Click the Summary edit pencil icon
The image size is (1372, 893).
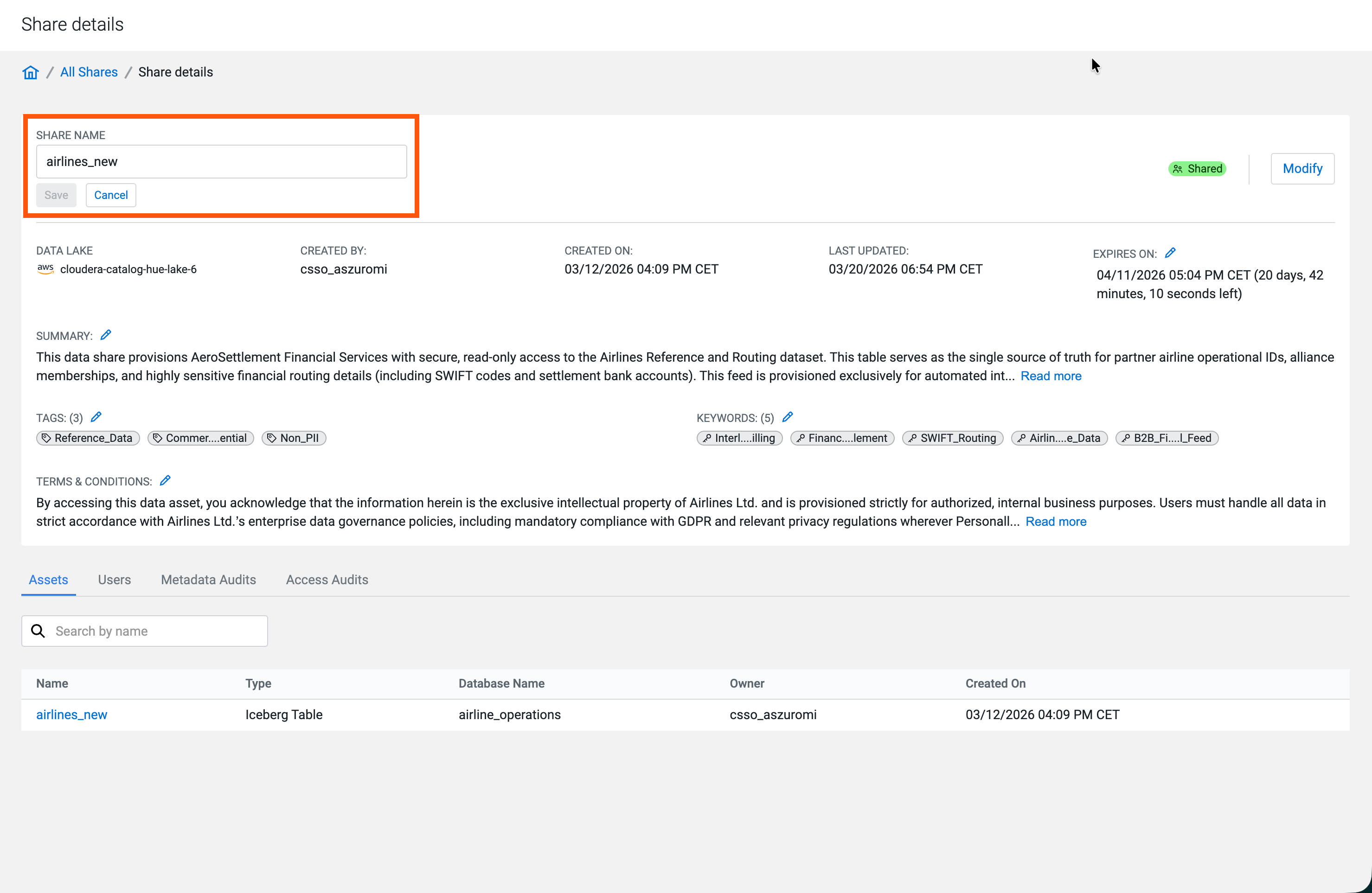[105, 335]
